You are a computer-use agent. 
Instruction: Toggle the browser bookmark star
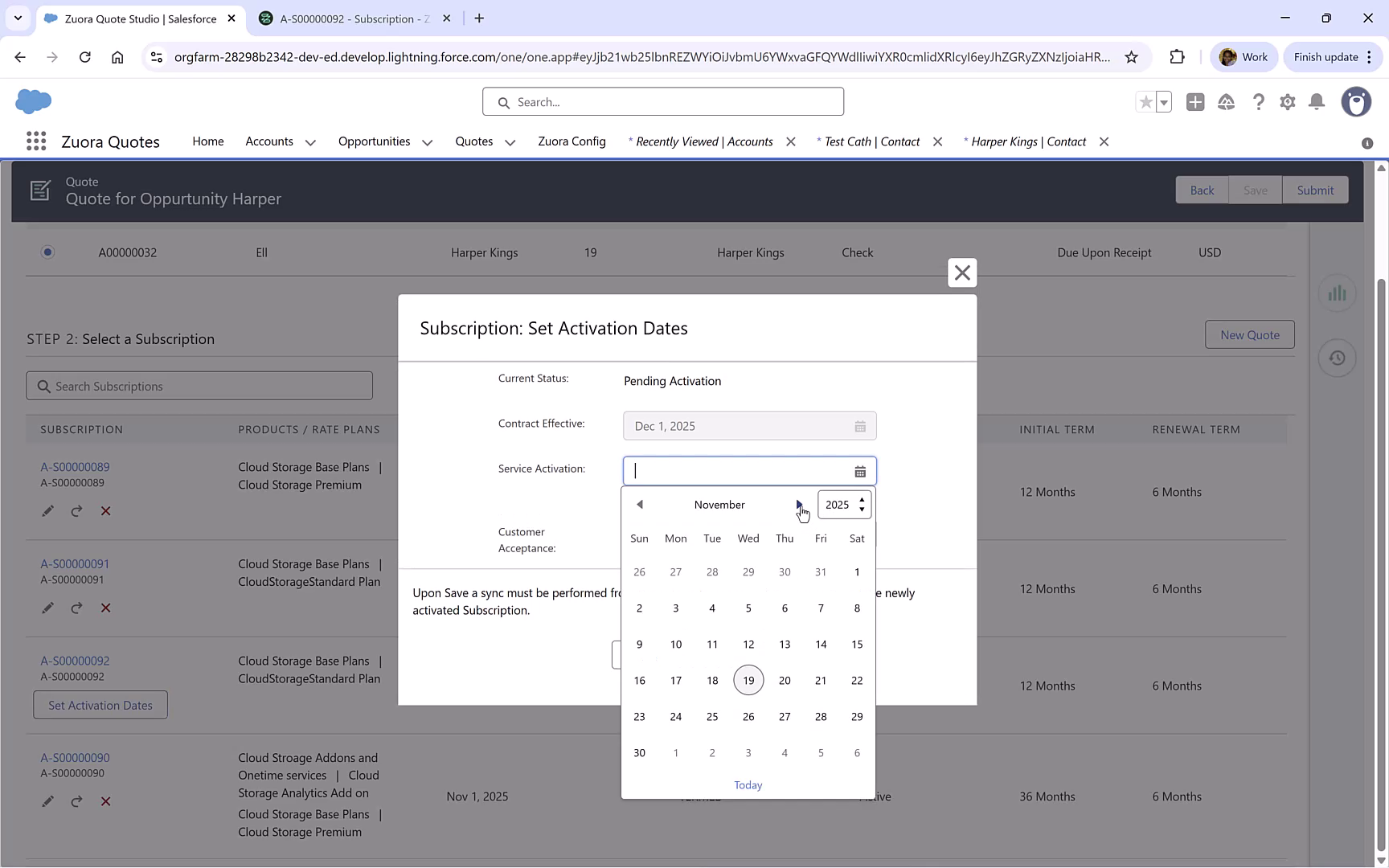pyautogui.click(x=1132, y=57)
